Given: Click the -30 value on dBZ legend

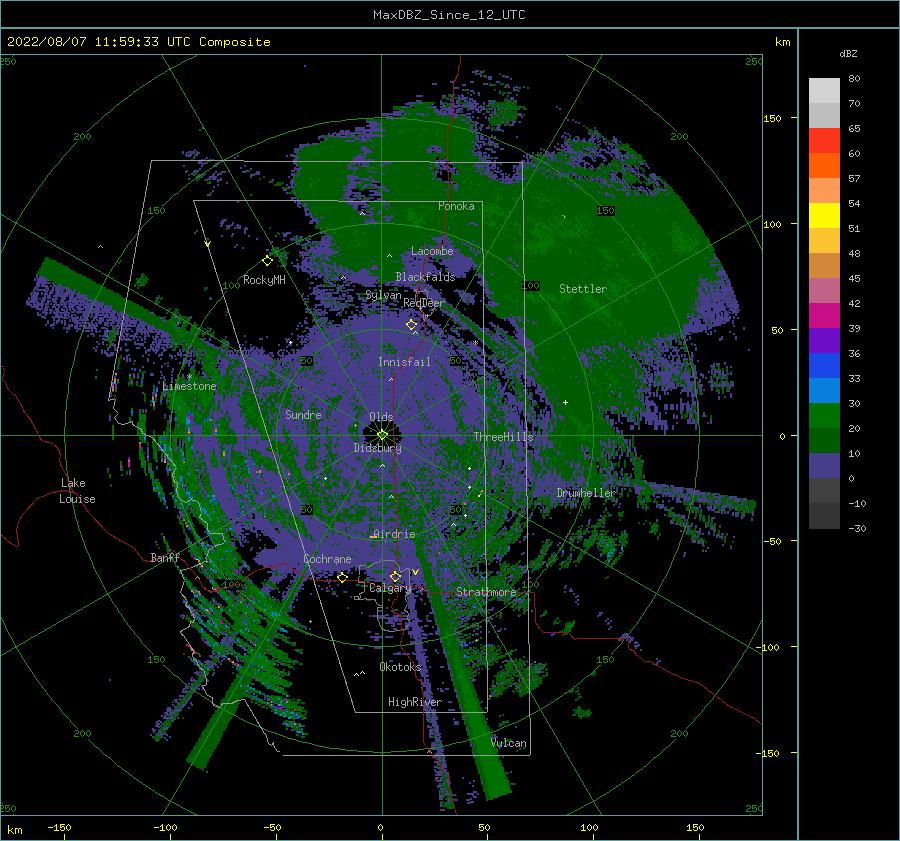Looking at the screenshot, I should point(857,528).
